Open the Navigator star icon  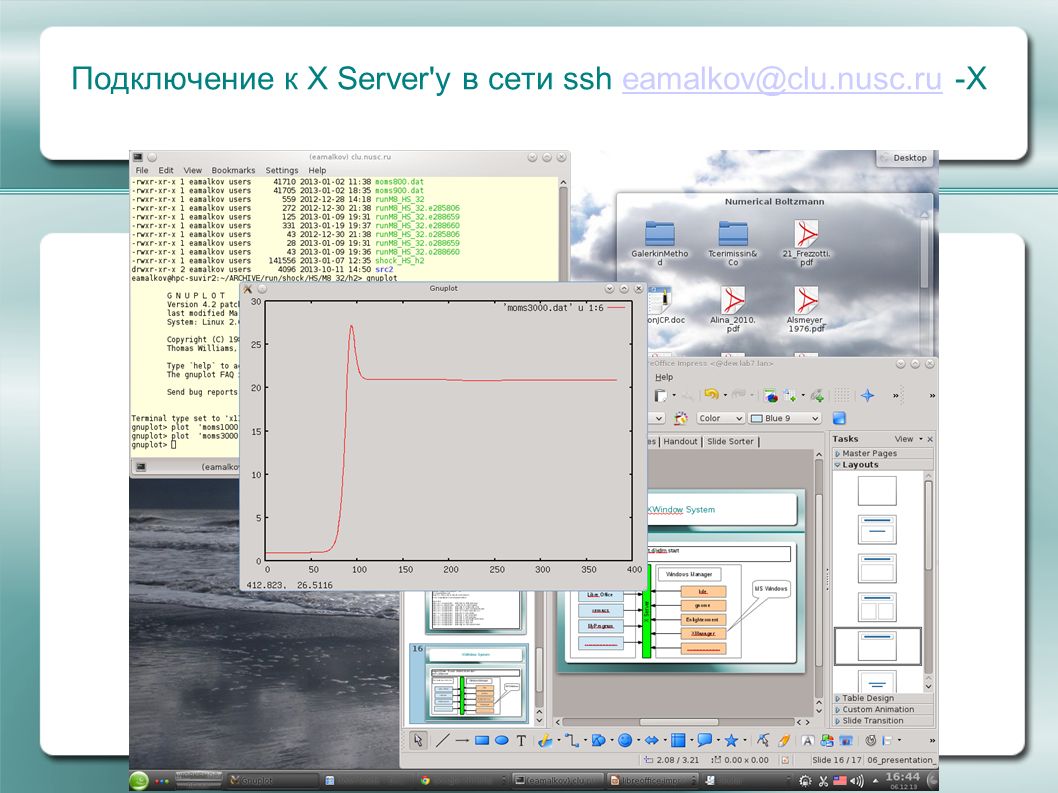[x=868, y=395]
